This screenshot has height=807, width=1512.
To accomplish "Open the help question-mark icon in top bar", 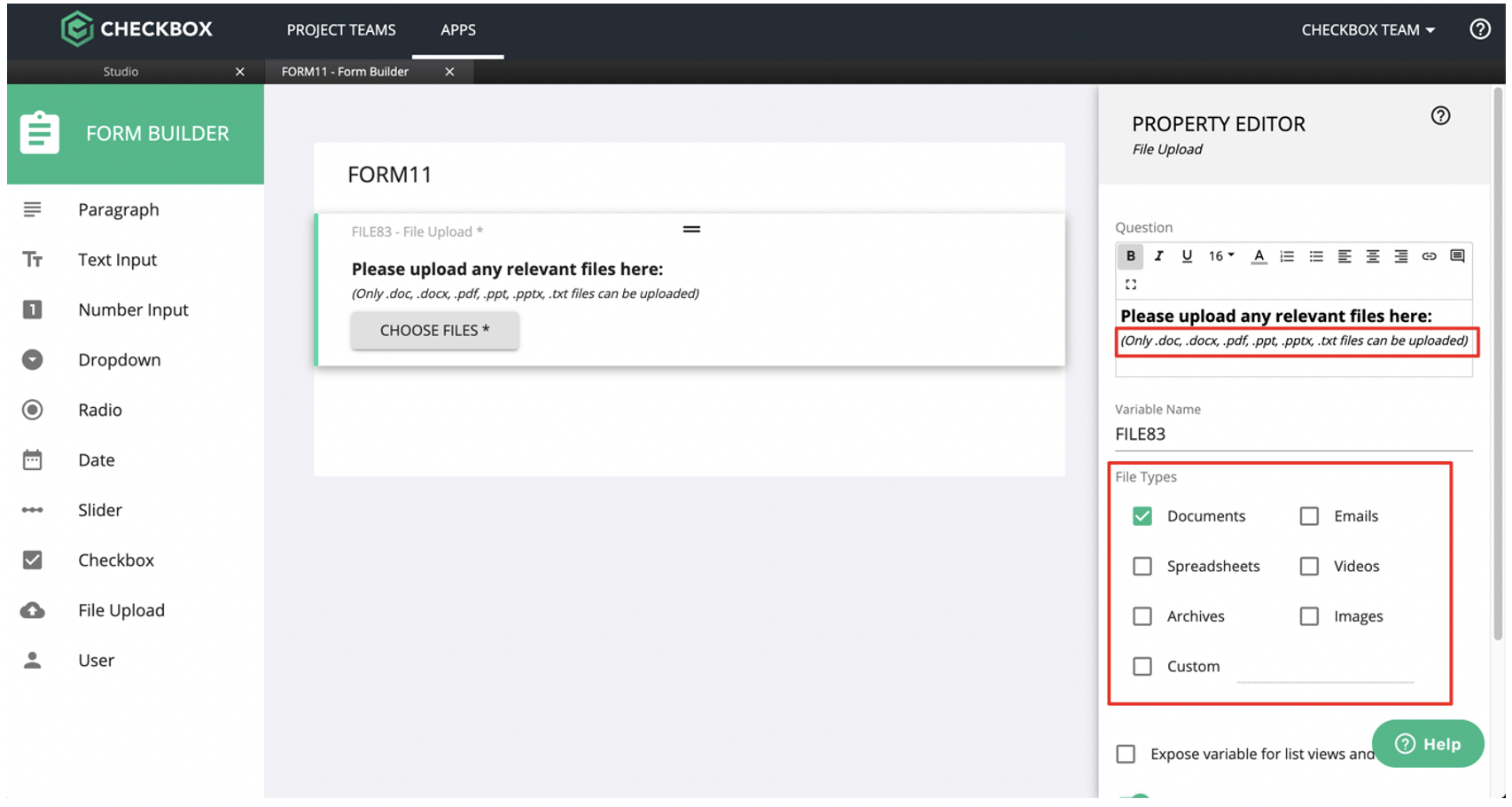I will [1480, 29].
